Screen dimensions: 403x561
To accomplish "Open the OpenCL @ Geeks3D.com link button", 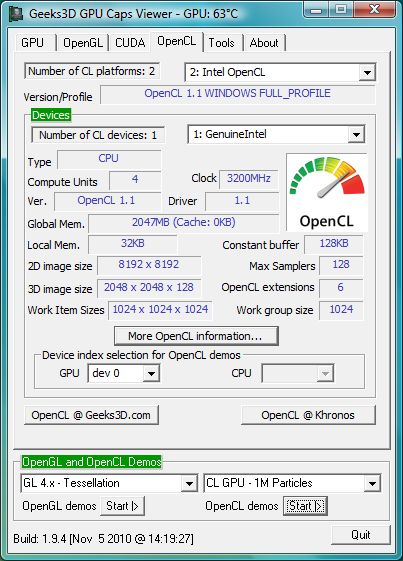I will click(x=91, y=415).
